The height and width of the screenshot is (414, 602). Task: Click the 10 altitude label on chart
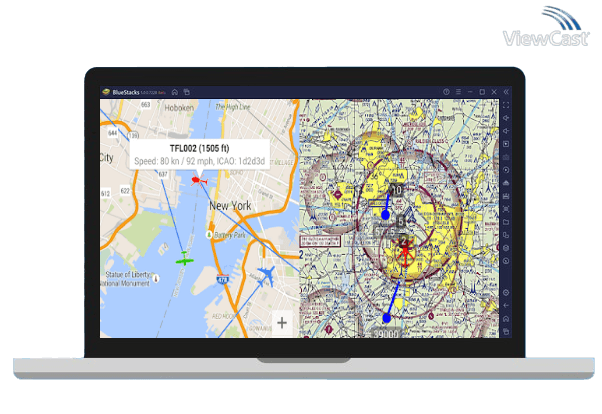point(397,190)
